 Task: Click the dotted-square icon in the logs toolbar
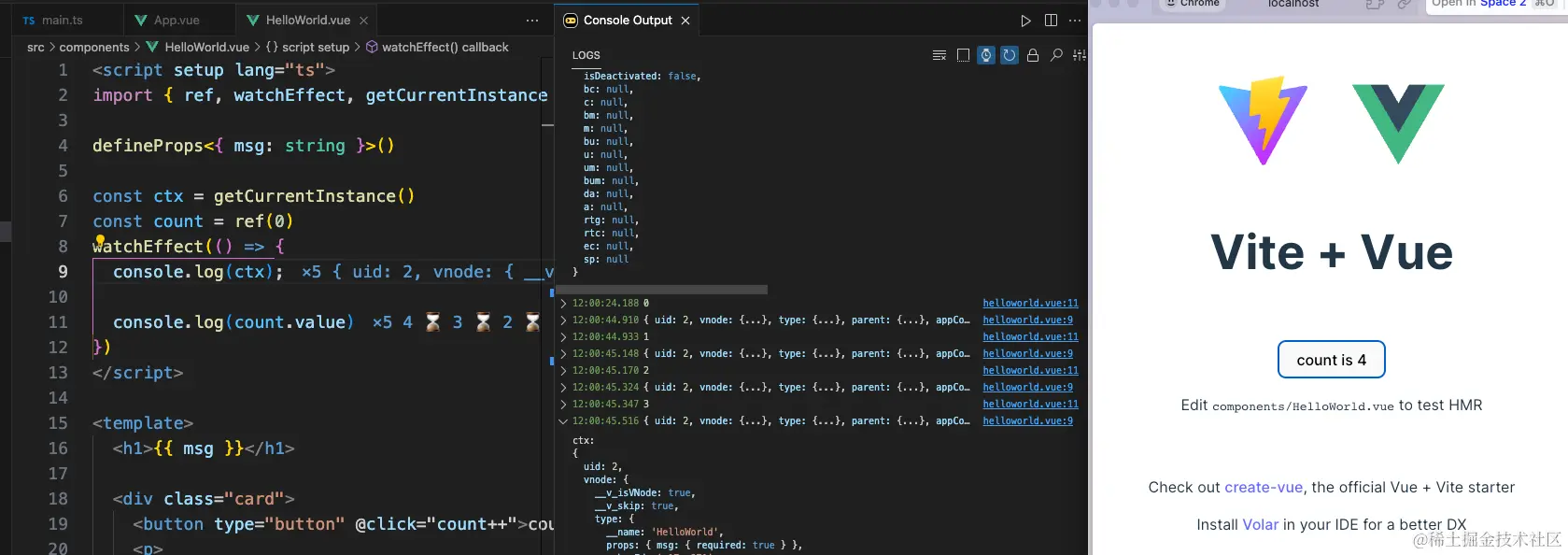[x=963, y=55]
